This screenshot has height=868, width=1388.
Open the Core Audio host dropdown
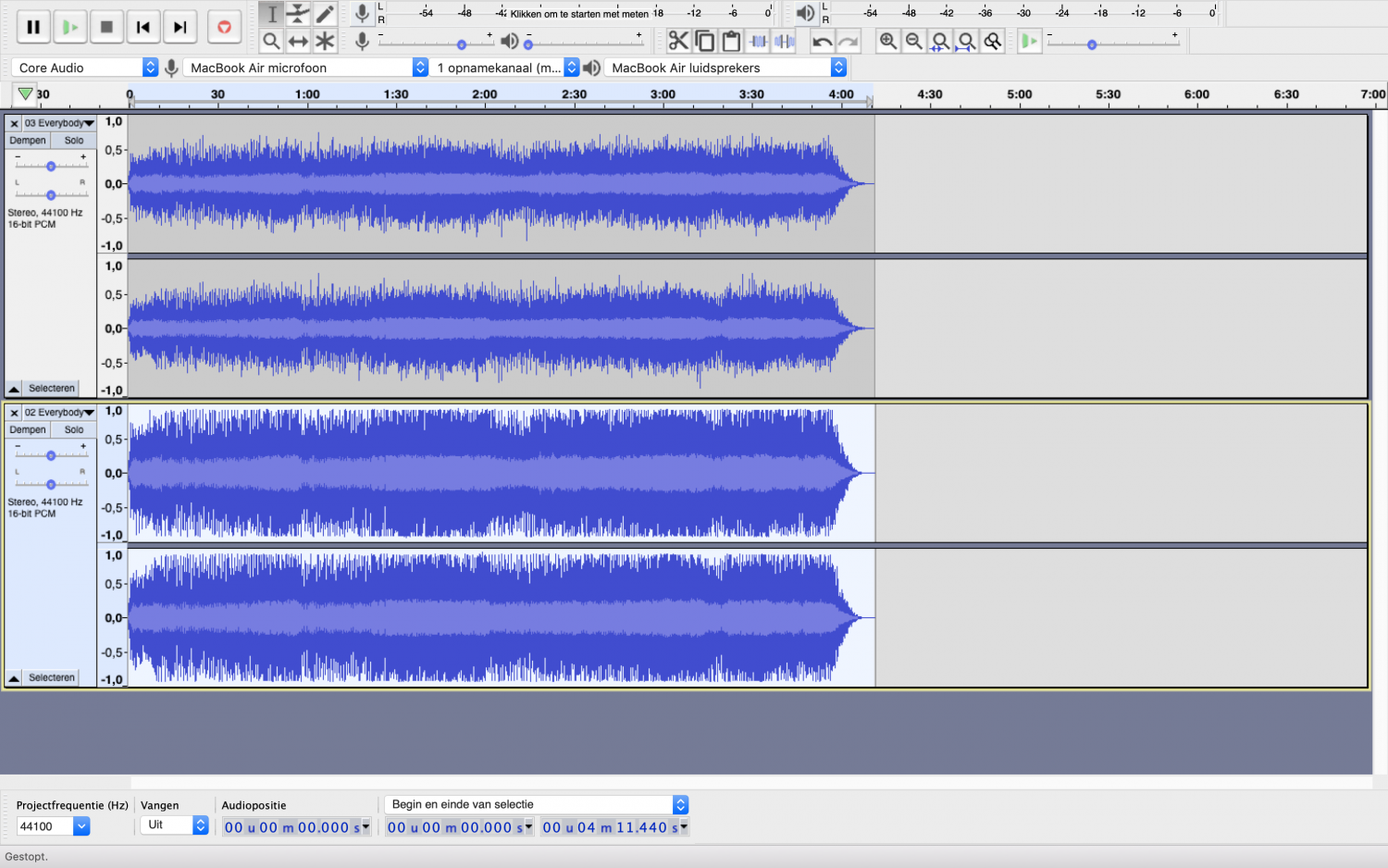pyautogui.click(x=85, y=68)
